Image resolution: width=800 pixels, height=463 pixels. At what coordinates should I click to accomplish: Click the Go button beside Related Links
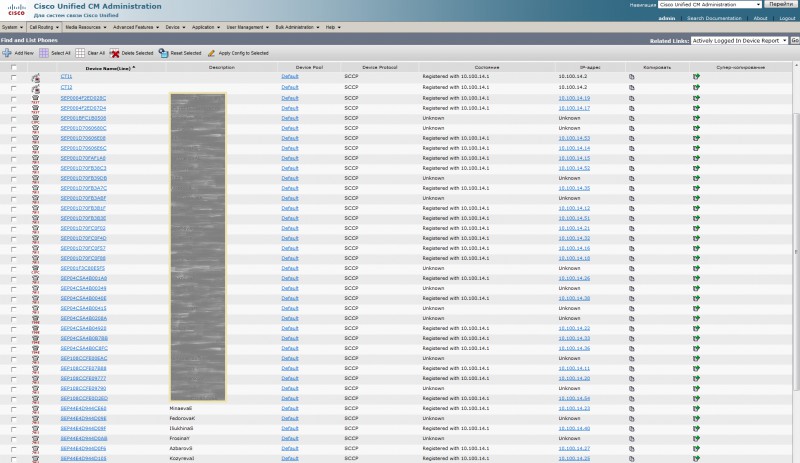pos(795,40)
